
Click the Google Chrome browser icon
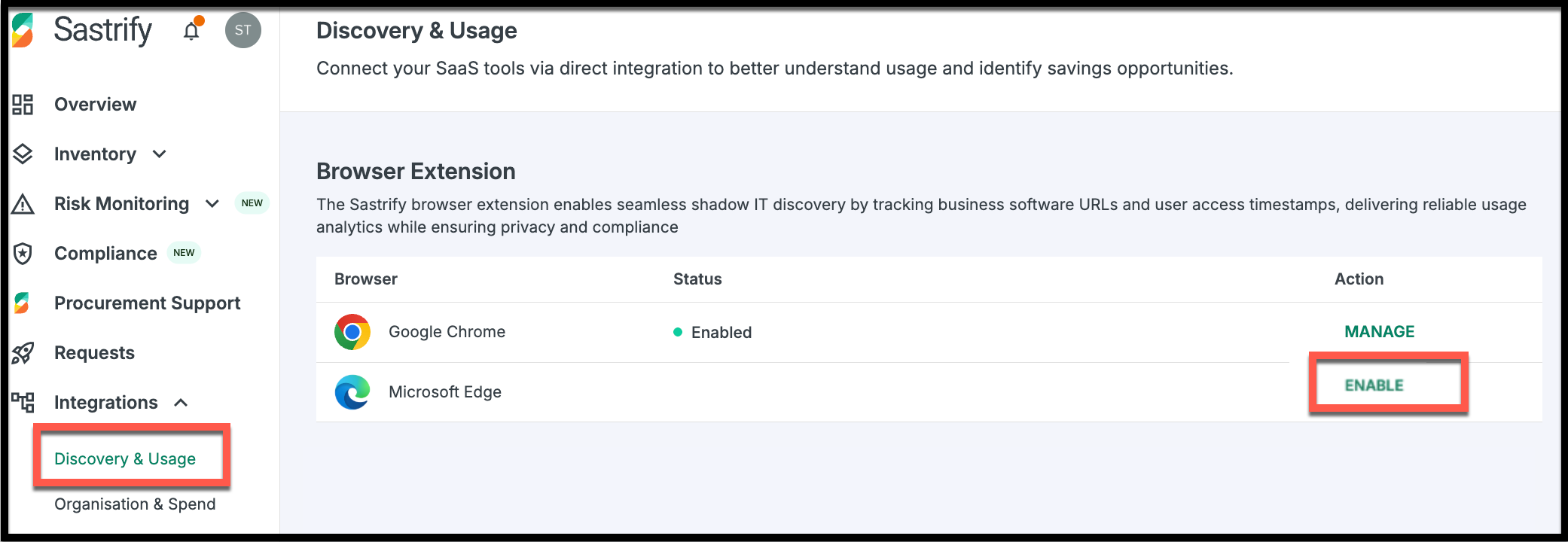pyautogui.click(x=352, y=332)
